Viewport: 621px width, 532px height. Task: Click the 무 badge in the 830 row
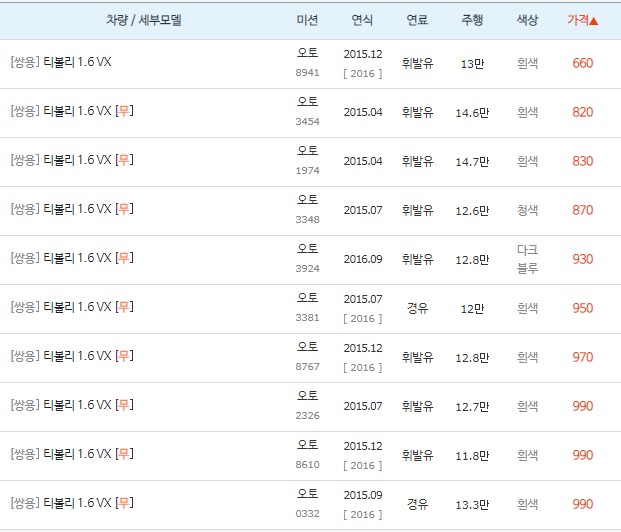(124, 160)
